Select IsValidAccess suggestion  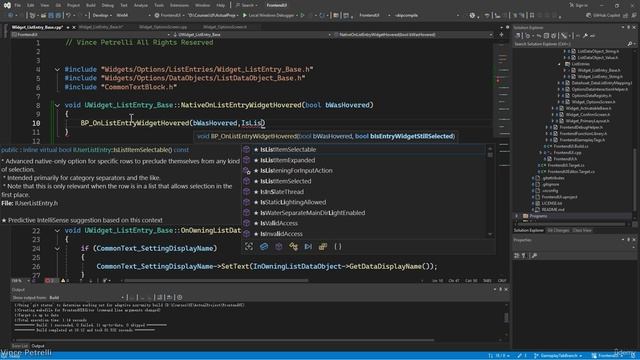click(x=363, y=223)
